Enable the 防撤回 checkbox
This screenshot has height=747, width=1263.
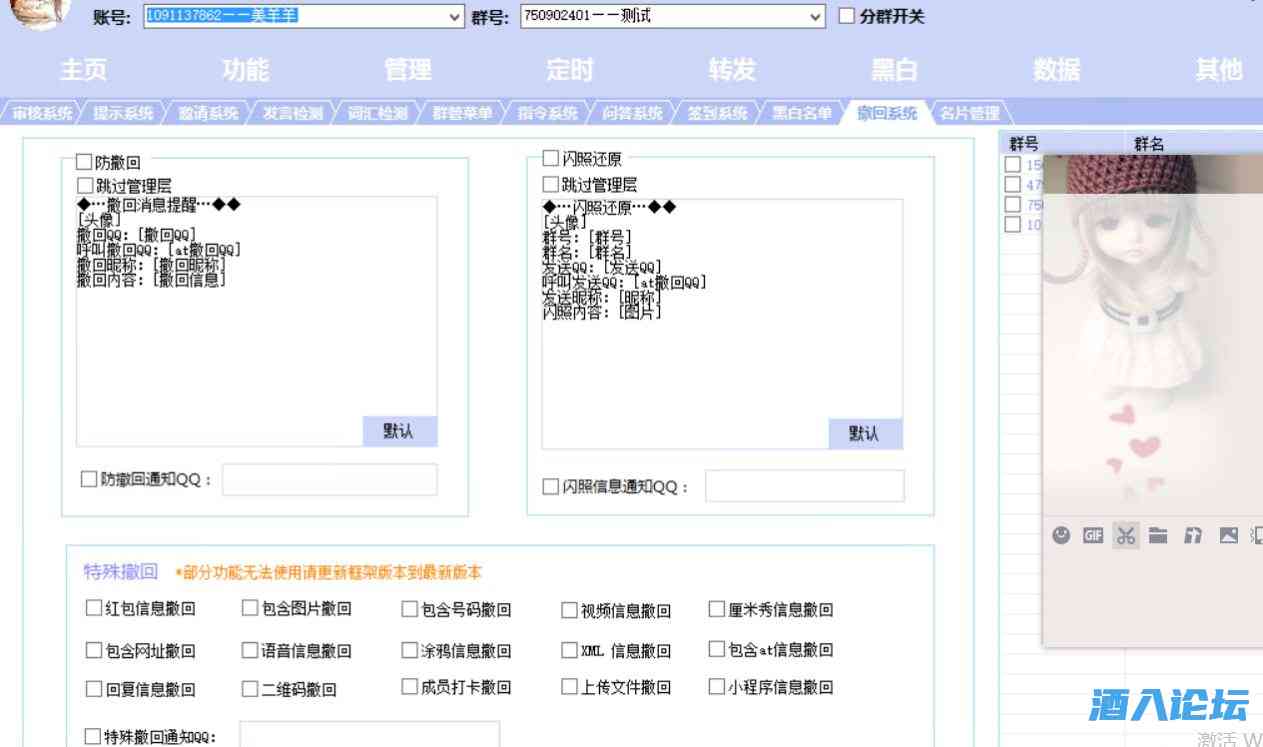(84, 162)
